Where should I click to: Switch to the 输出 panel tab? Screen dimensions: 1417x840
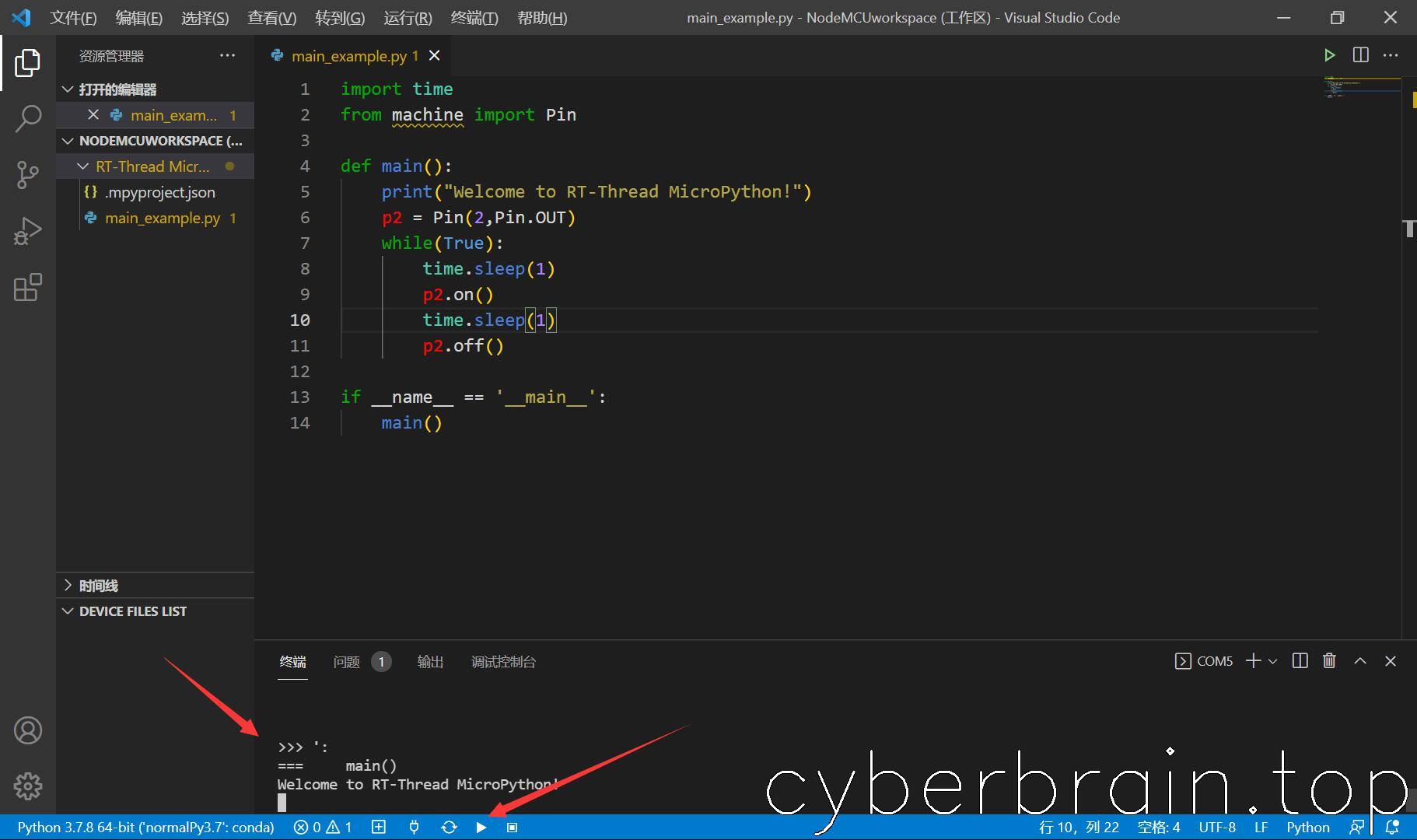[430, 662]
